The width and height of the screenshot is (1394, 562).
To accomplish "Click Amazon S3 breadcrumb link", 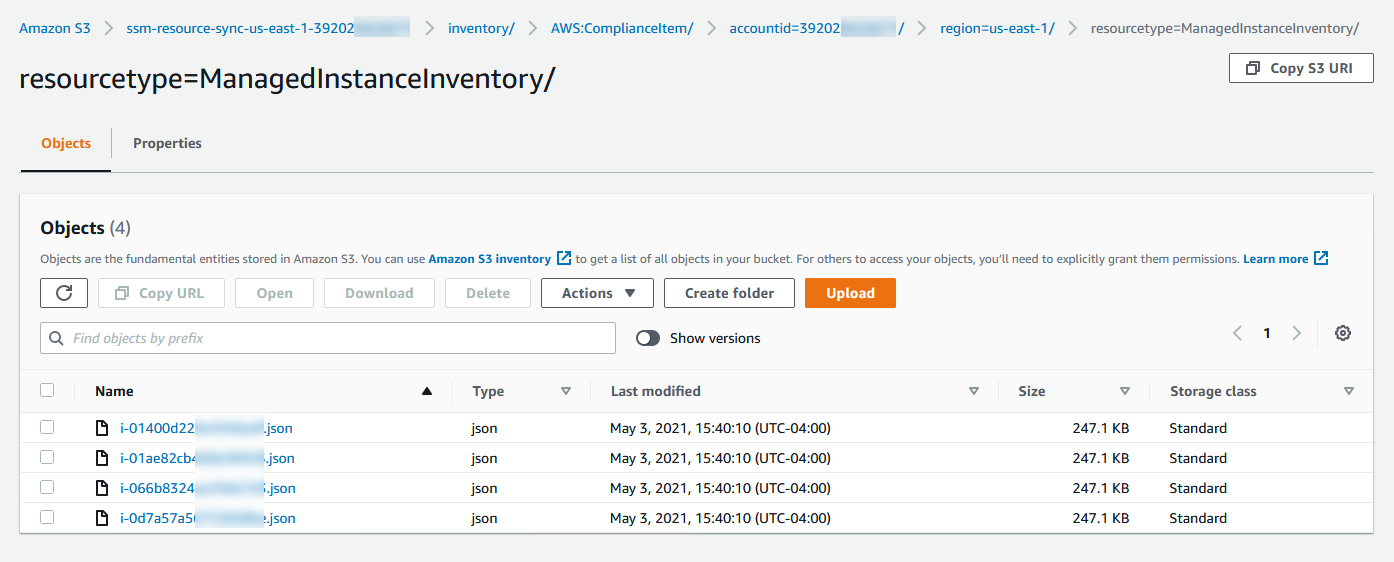I will [55, 28].
